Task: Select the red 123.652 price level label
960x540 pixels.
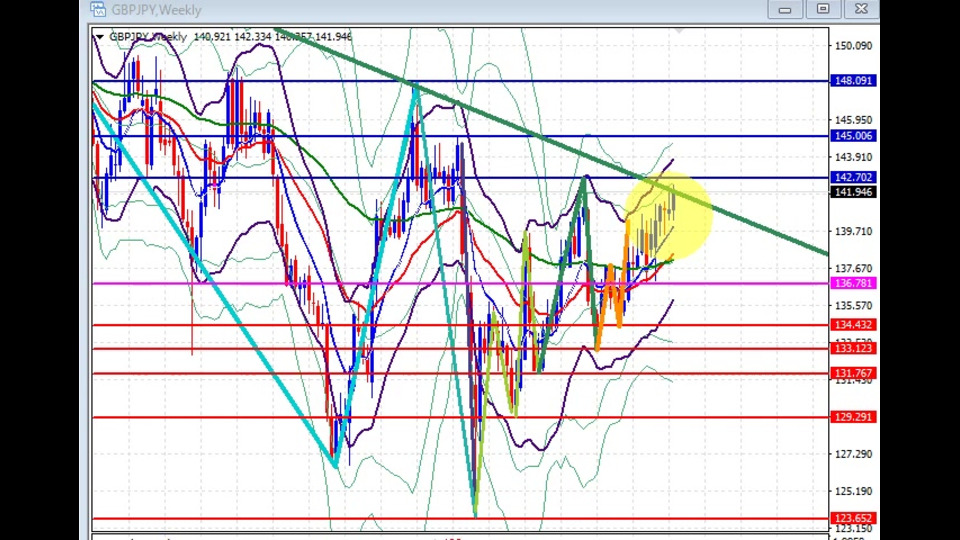Action: point(853,518)
